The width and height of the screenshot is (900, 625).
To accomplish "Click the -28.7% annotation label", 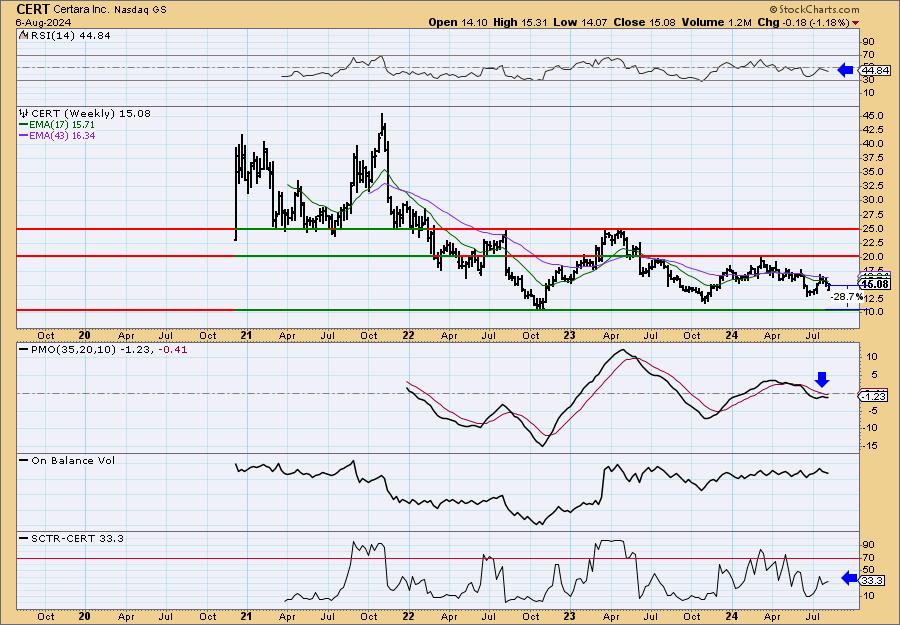I will click(847, 297).
